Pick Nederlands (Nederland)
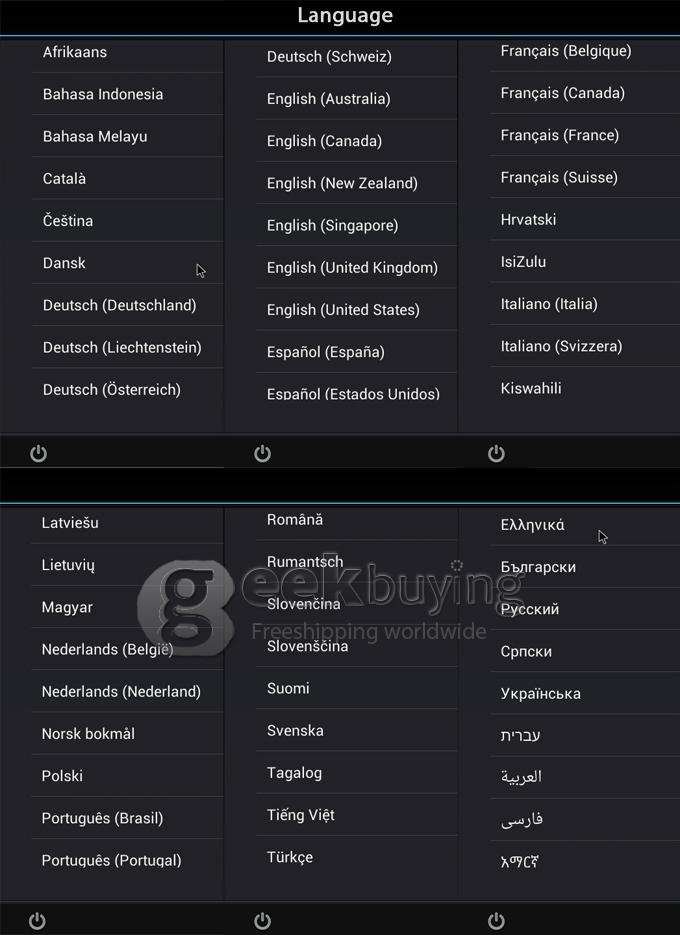 pyautogui.click(x=121, y=691)
